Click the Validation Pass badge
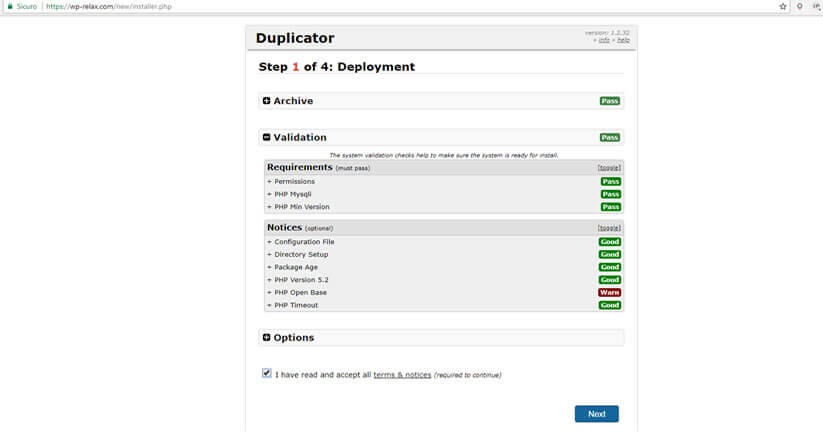823x432 pixels. pos(609,138)
